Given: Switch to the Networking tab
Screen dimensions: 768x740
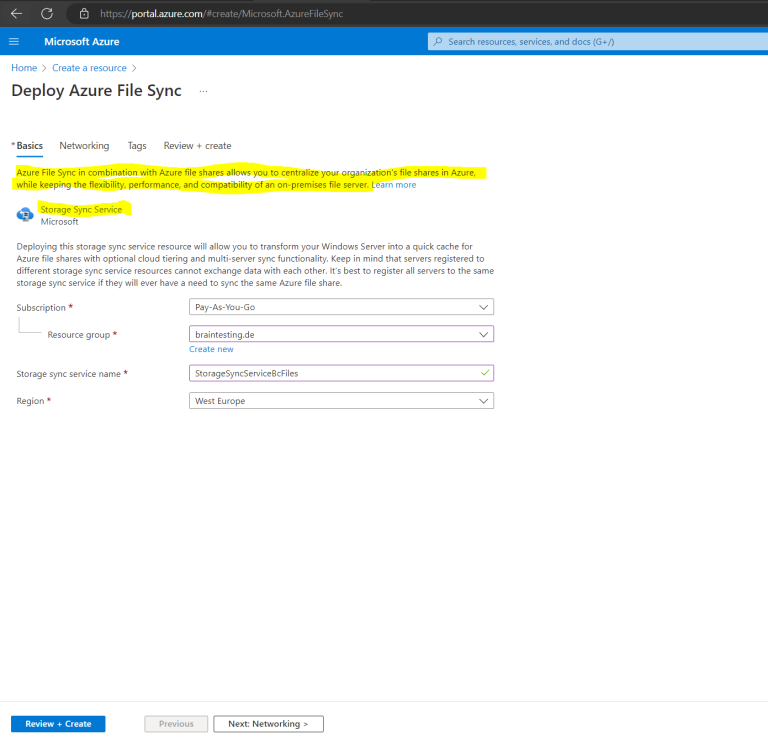Looking at the screenshot, I should pos(84,146).
